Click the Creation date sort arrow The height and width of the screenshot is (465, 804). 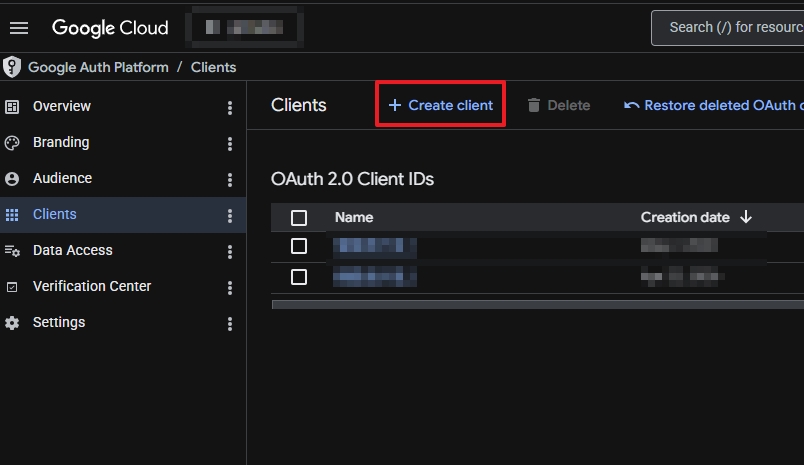[746, 217]
